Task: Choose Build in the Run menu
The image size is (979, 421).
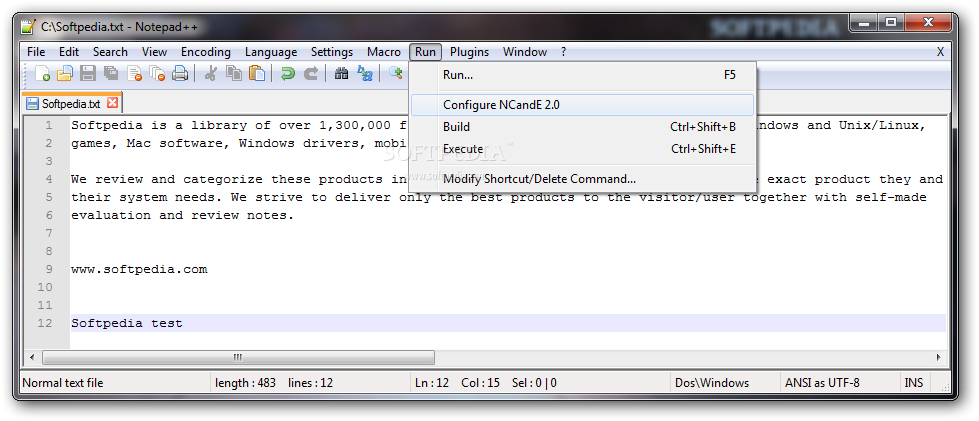Action: coord(583,127)
